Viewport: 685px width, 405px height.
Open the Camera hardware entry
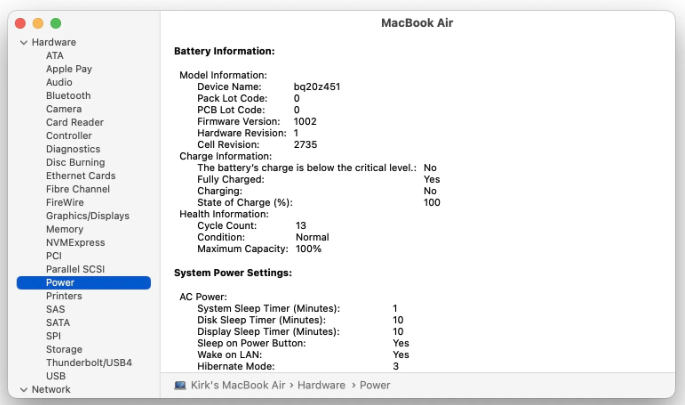tap(64, 109)
